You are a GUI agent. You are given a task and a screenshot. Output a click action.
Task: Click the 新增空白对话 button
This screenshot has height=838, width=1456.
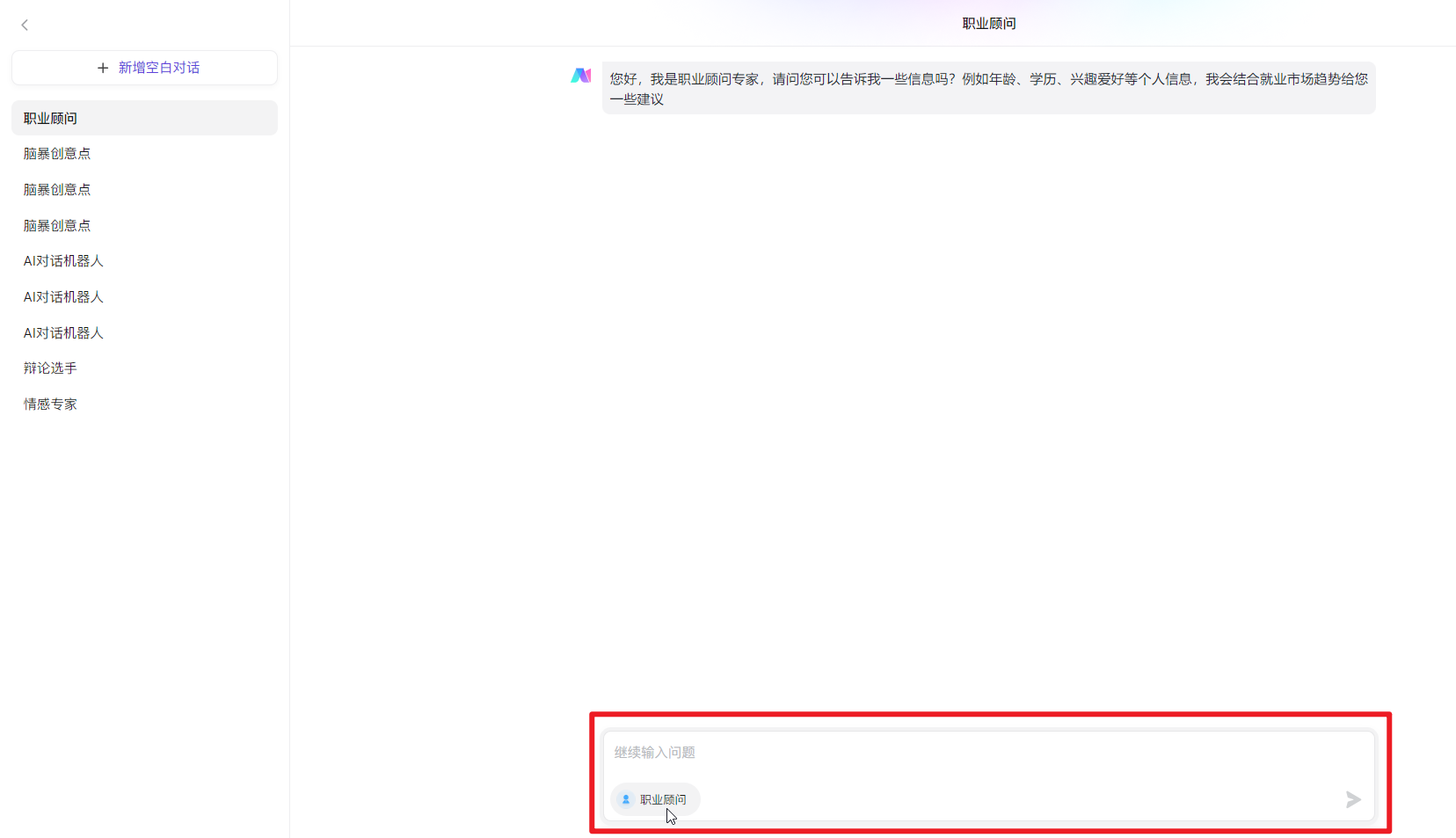click(144, 68)
